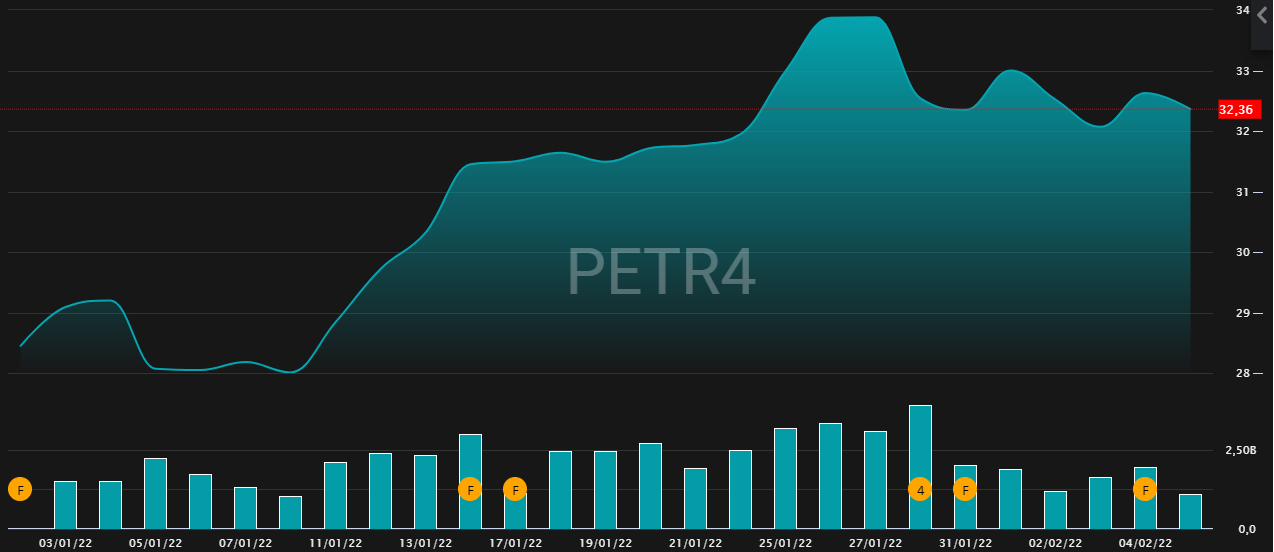Select the 05/01/22 volume bar

155,493
